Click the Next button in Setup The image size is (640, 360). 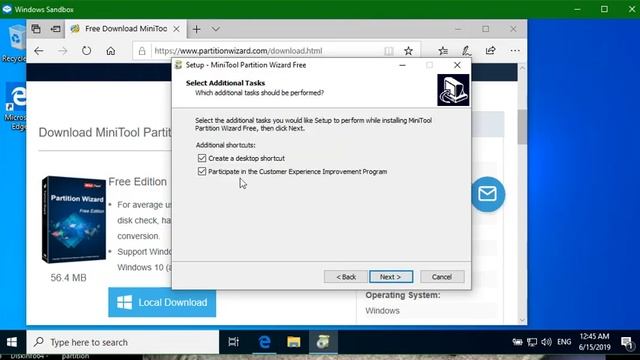391,277
